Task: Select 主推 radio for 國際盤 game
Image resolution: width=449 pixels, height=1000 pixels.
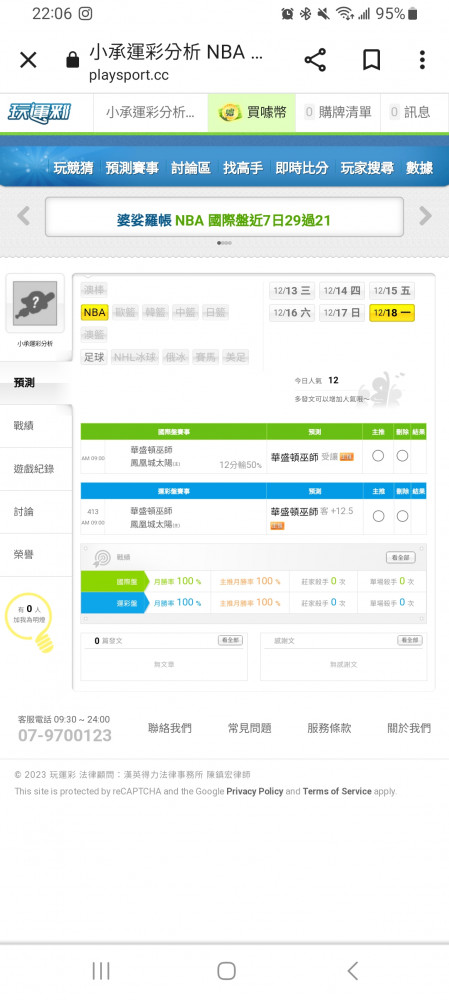Action: [x=378, y=455]
